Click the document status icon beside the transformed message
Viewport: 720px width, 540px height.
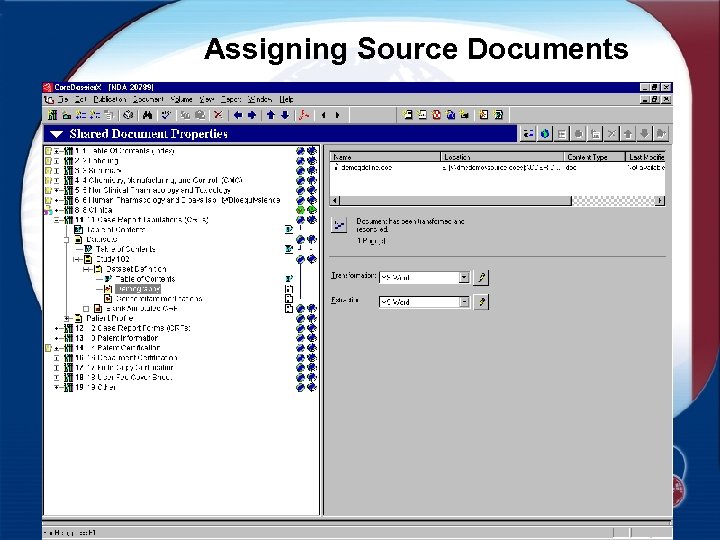pyautogui.click(x=339, y=225)
